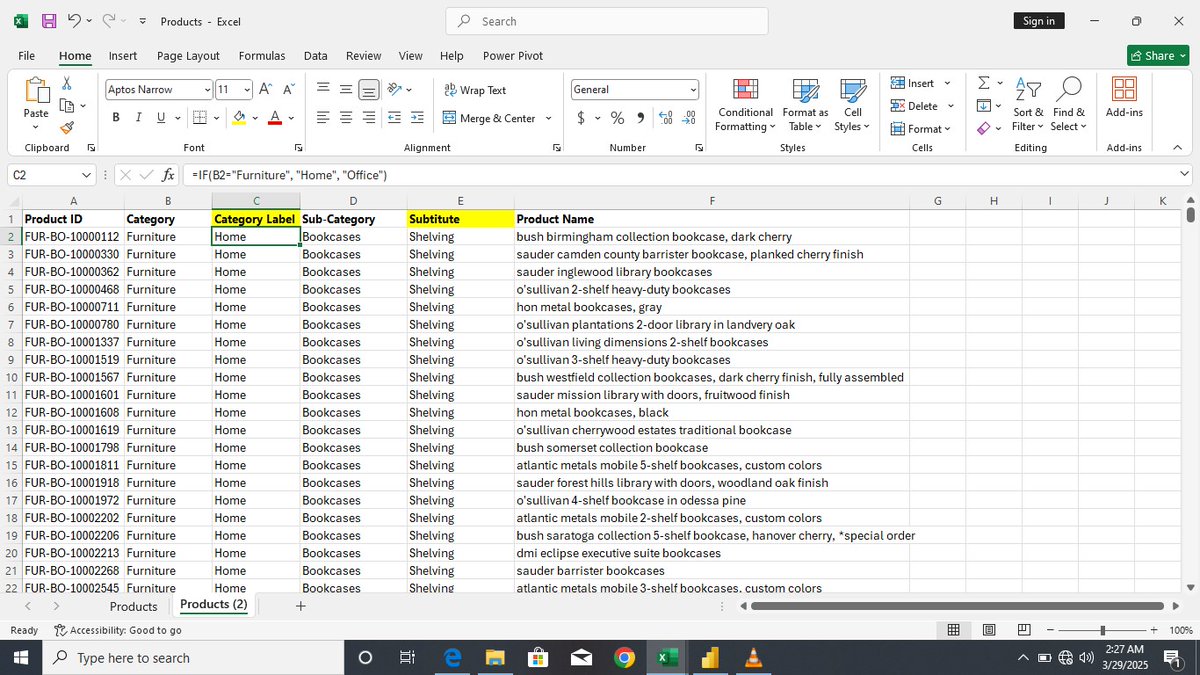
Task: Click Increase Decimal icon
Action: tap(667, 118)
